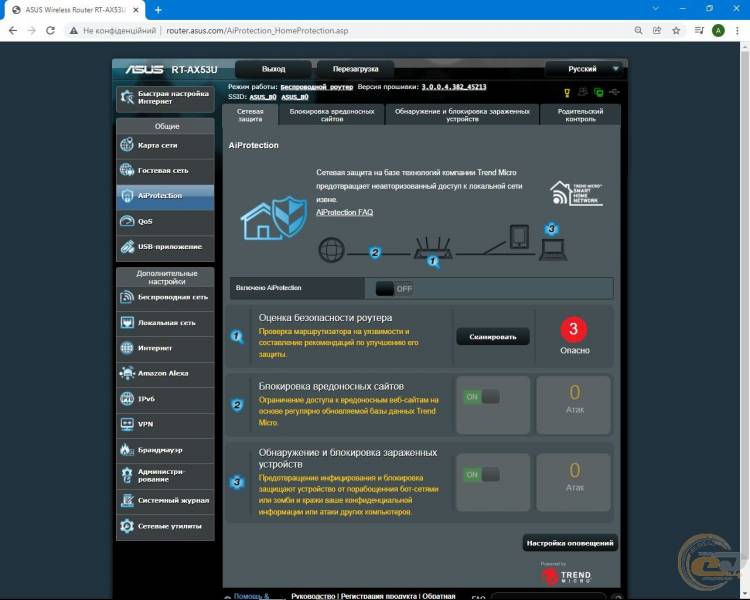Open Local network (Локальная сеть) icon

click(127, 322)
